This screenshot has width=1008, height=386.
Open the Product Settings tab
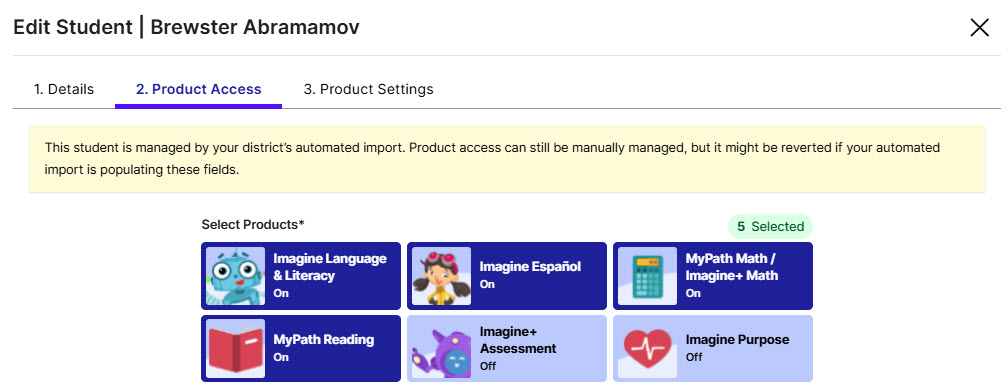(368, 89)
